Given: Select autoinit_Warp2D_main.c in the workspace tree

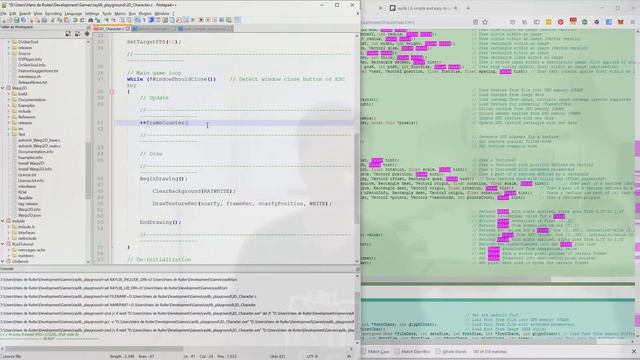Looking at the screenshot, I should [x=39, y=146].
